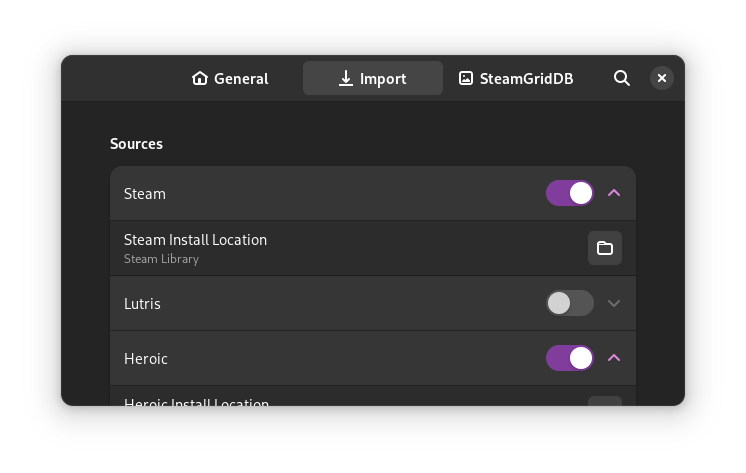Screen dimensions: 746x473
Task: Click the partially visible Heroic folder button
Action: pos(605,401)
